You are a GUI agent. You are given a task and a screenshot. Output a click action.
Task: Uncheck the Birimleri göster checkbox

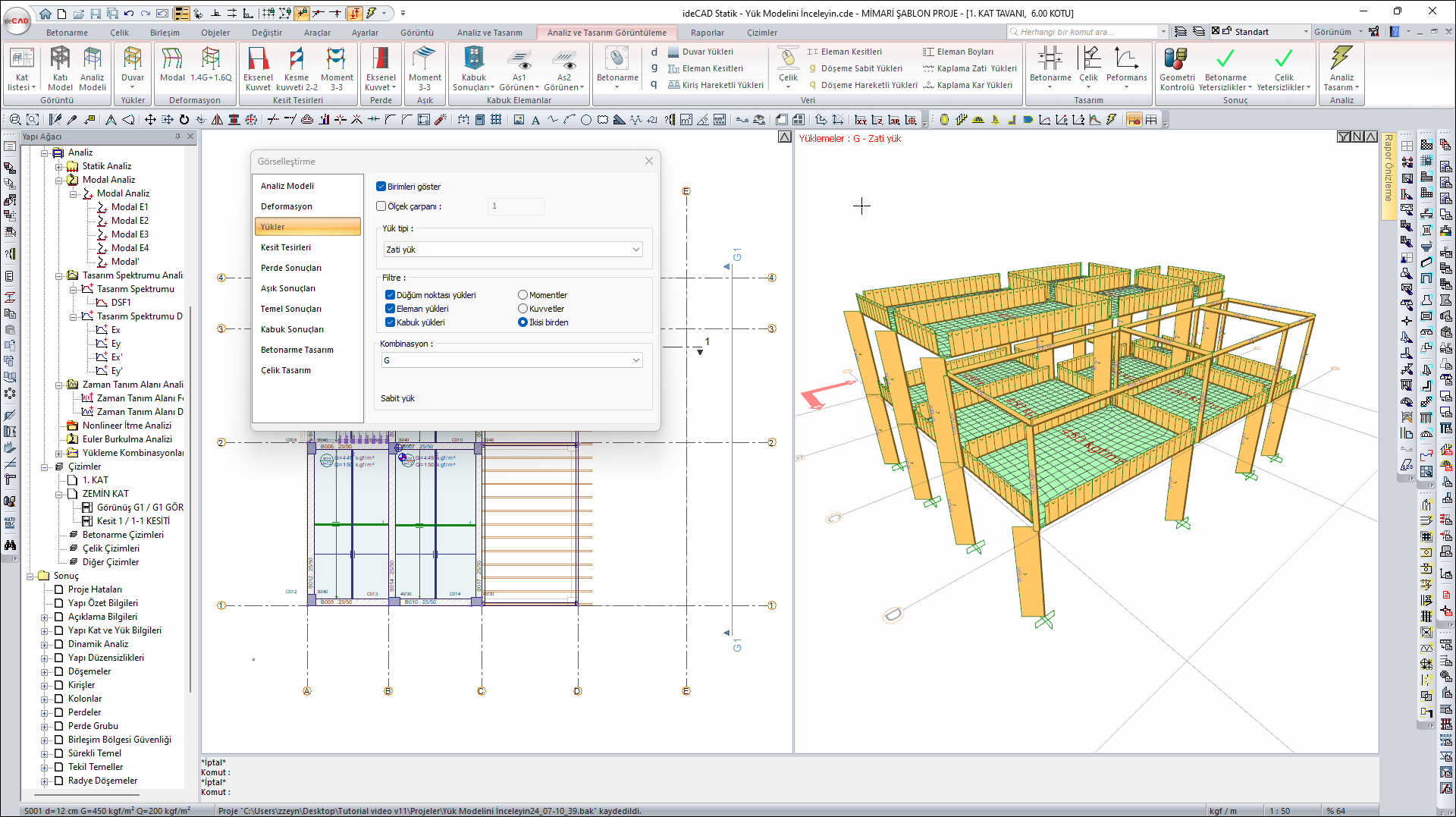pos(381,187)
